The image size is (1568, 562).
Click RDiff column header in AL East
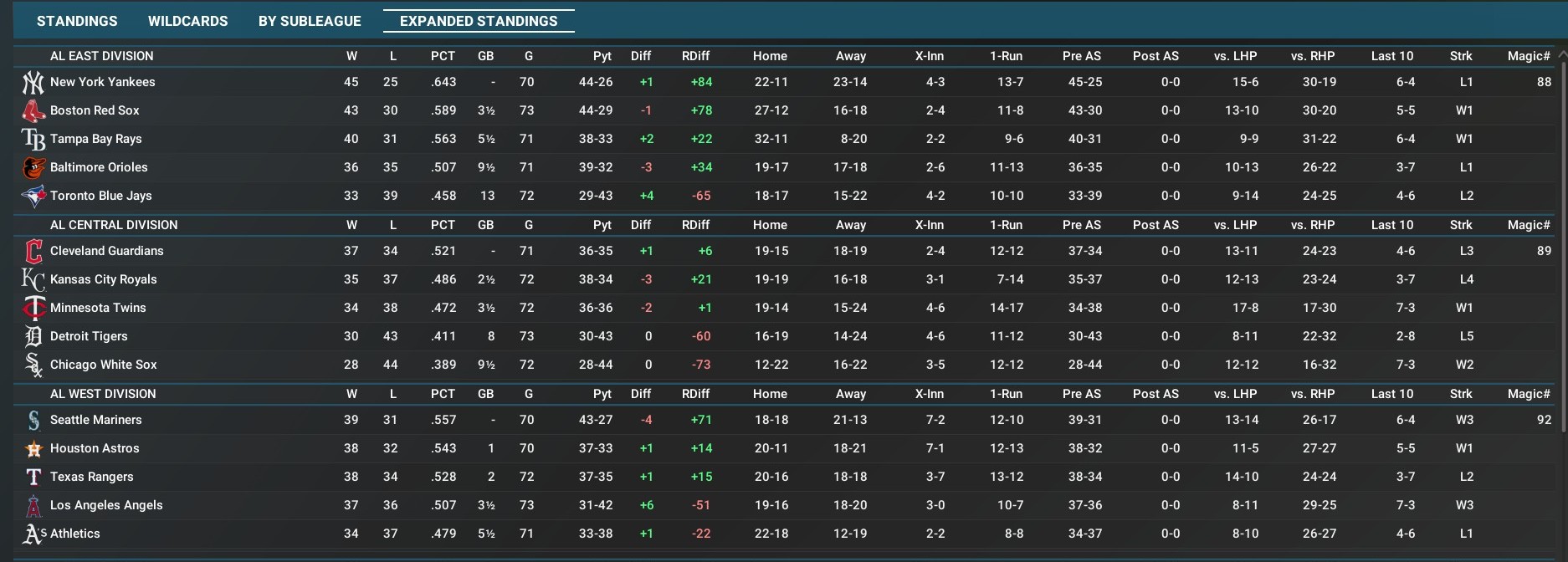pos(695,56)
